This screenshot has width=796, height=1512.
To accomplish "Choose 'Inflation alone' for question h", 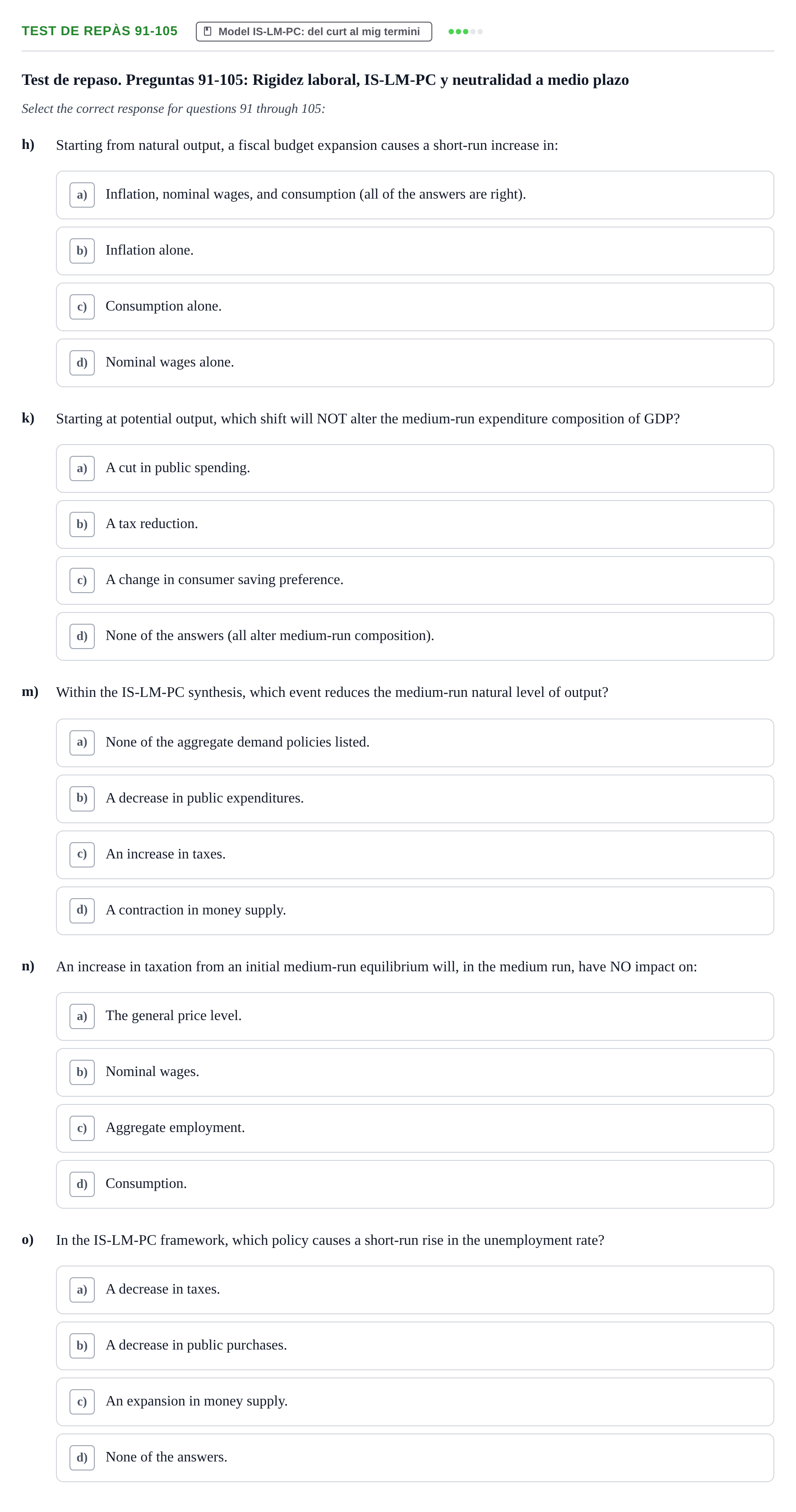I will pos(414,250).
